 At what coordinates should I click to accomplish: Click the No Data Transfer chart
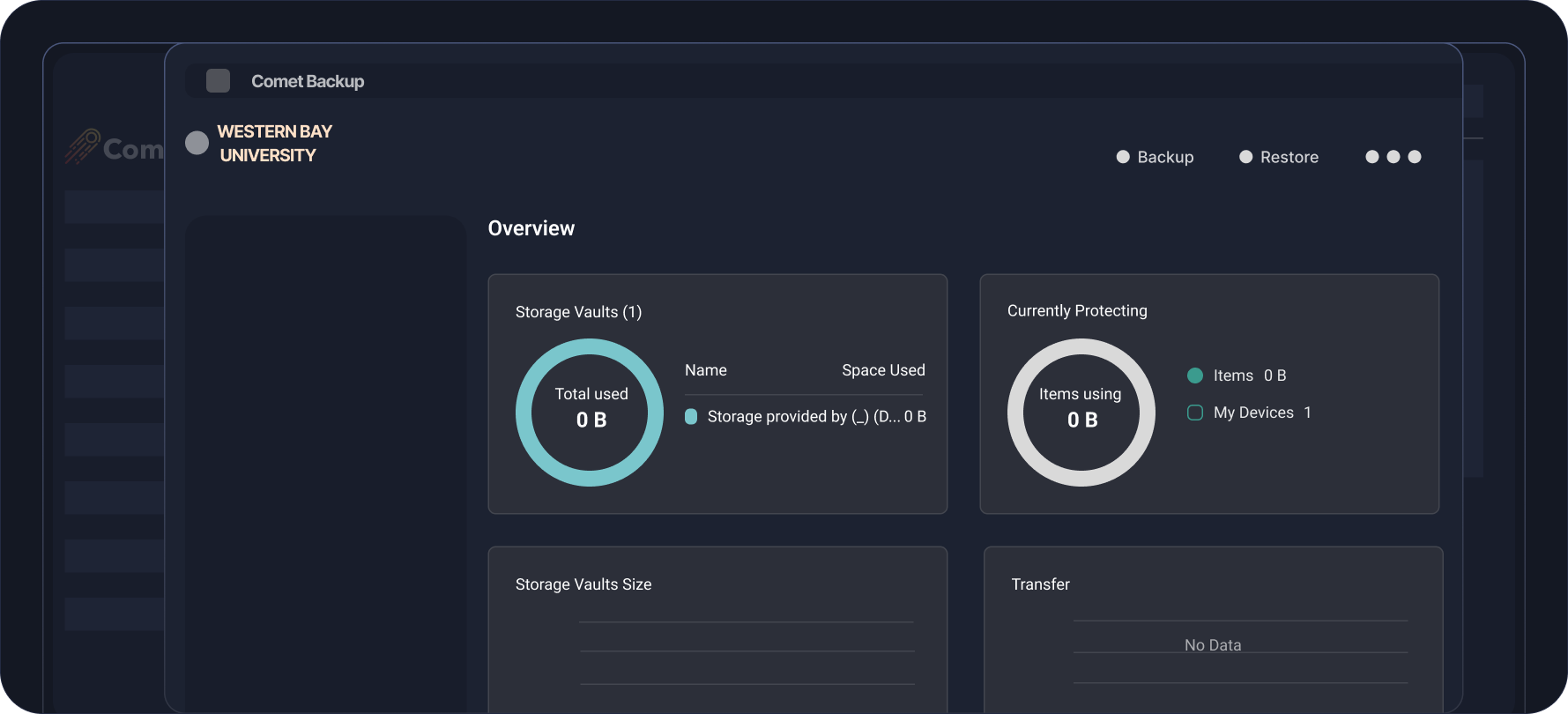[x=1212, y=645]
